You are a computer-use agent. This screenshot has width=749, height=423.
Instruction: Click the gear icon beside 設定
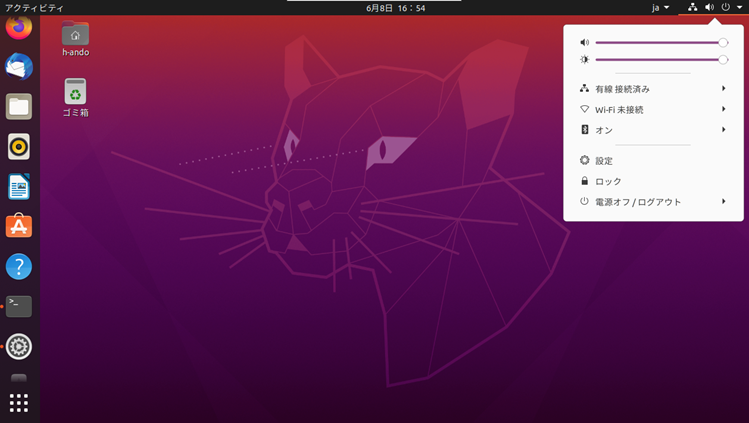tap(584, 160)
